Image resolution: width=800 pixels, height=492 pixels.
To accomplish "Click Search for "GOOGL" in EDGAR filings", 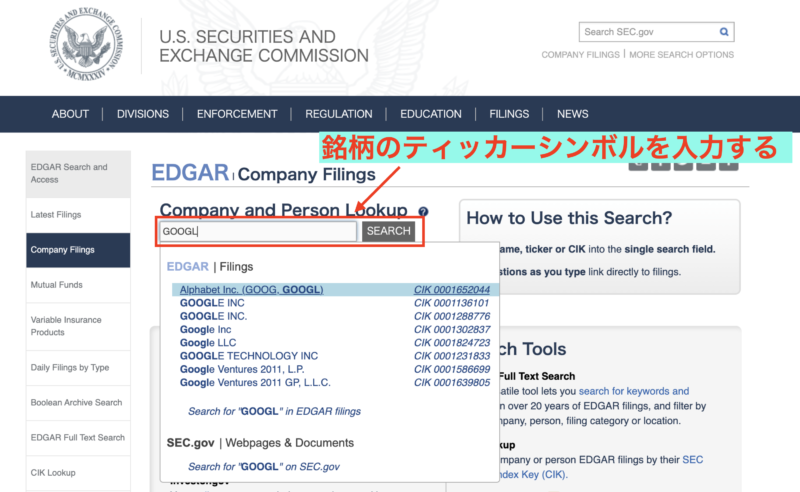I will pyautogui.click(x=274, y=411).
